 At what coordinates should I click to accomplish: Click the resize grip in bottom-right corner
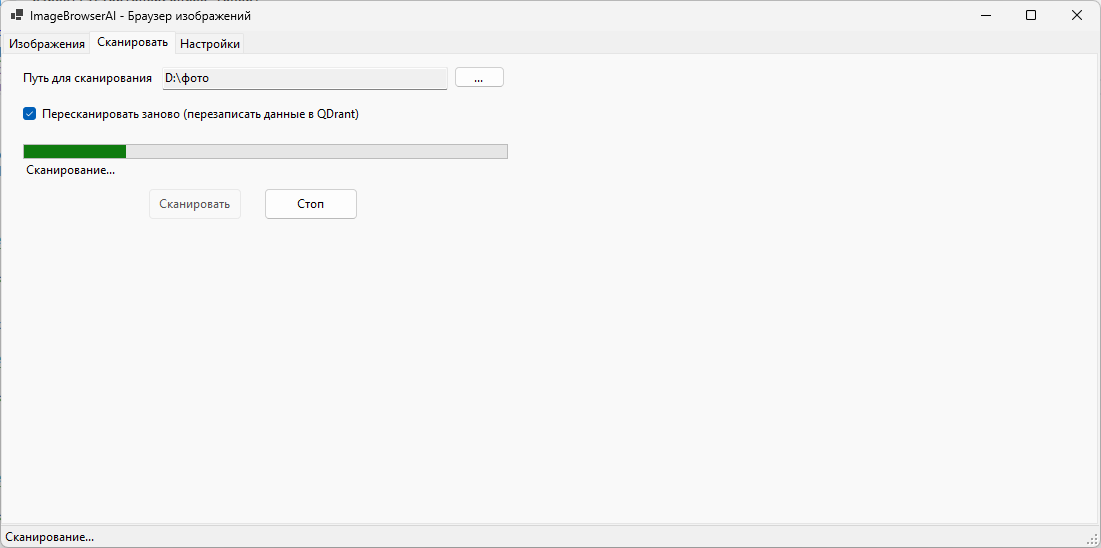pyautogui.click(x=1092, y=539)
